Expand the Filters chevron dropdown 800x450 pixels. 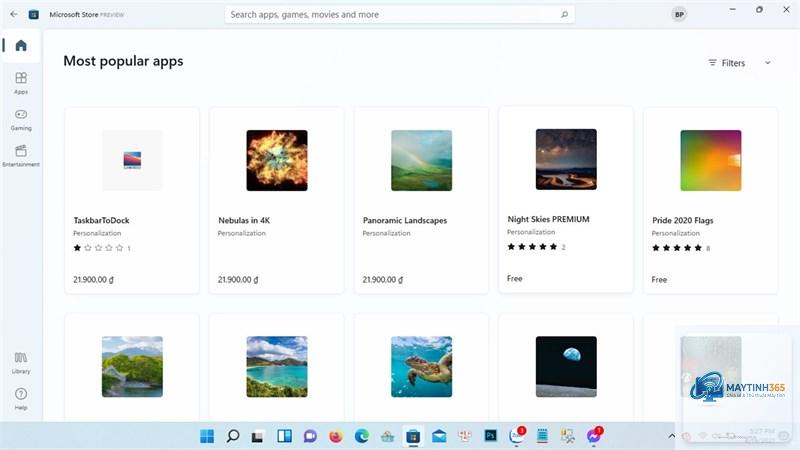(x=767, y=63)
